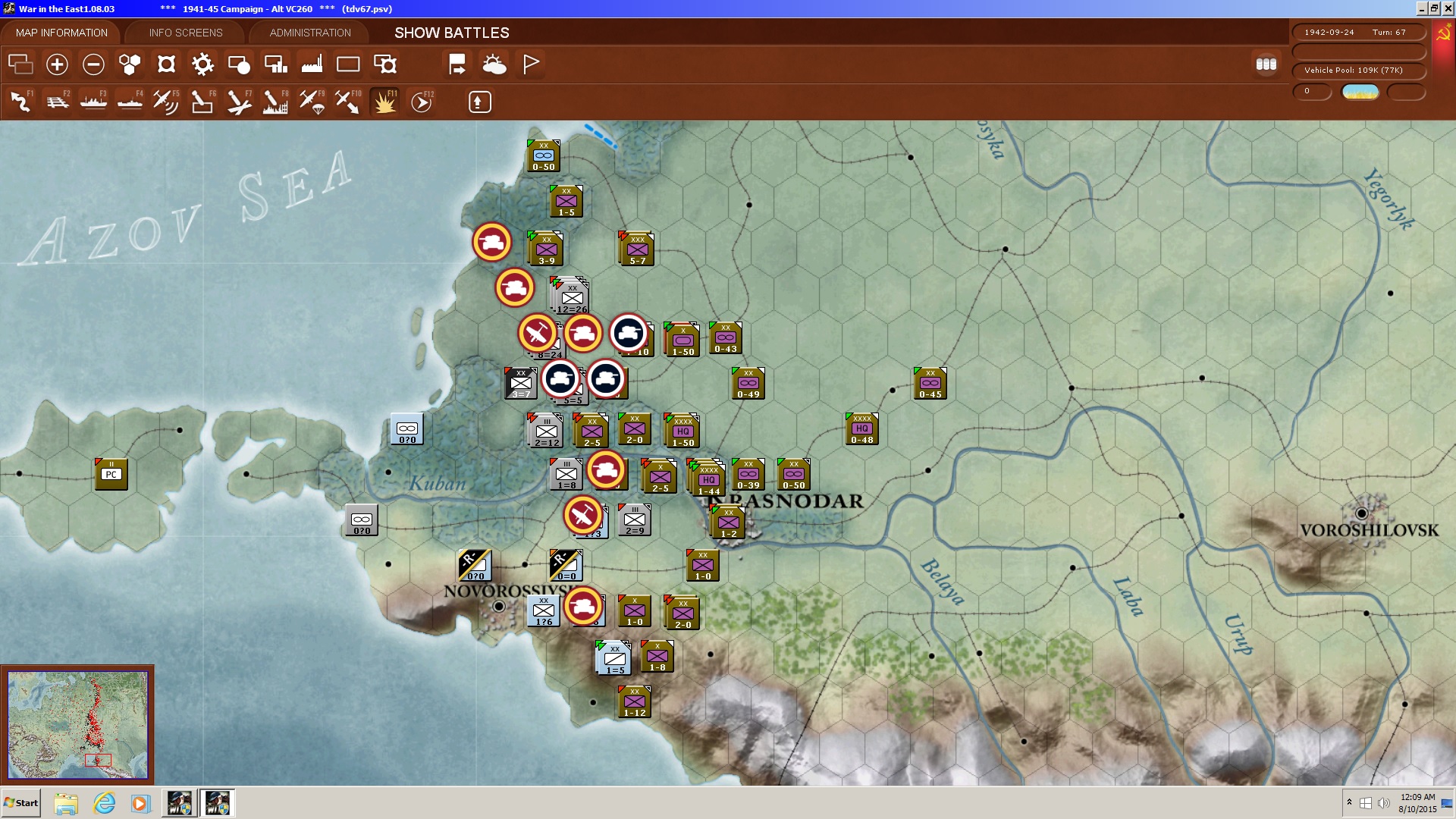
Task: Toggle the gear-shaped map overlay icon
Action: [202, 64]
